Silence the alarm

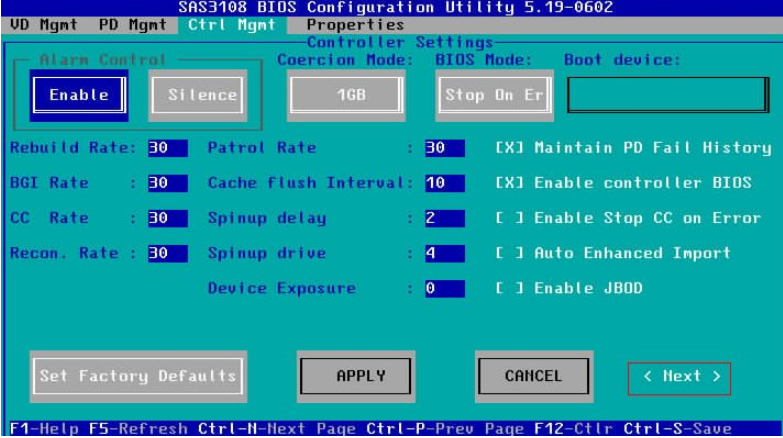pos(198,95)
